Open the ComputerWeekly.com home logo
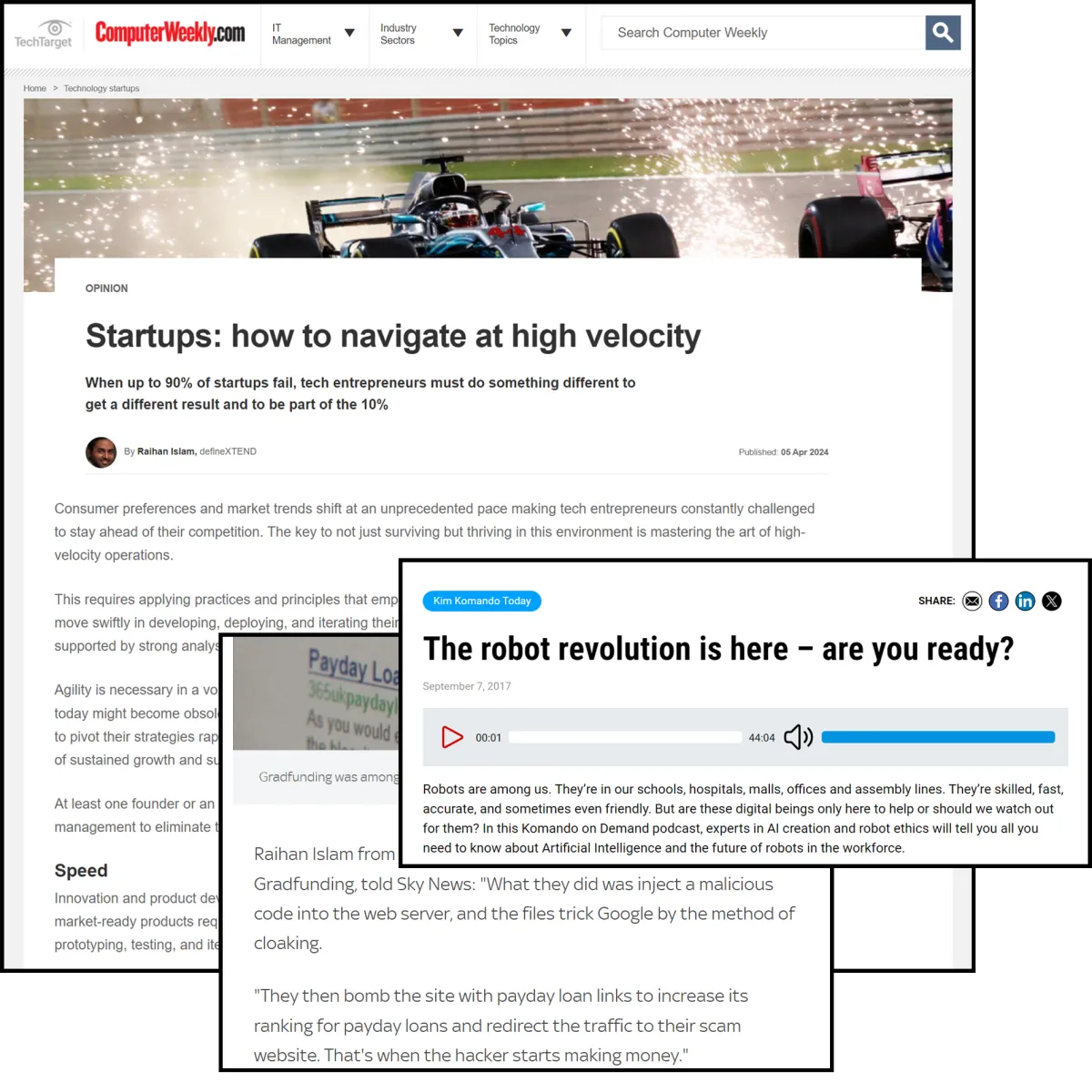 tap(170, 34)
